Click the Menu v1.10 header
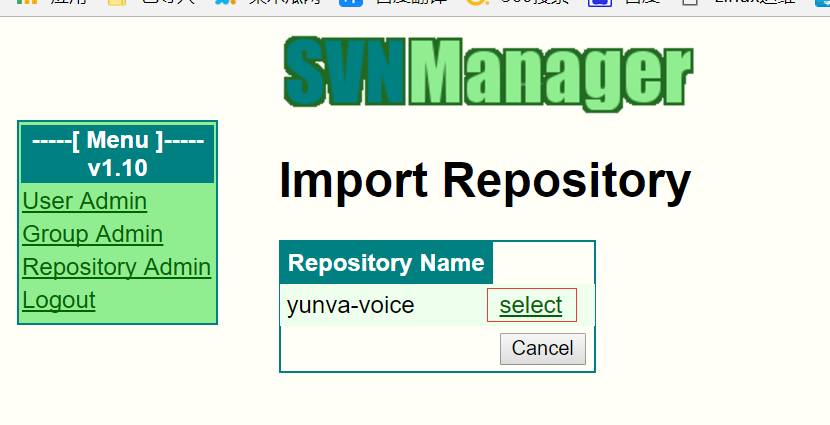Screen dimensions: 830x425 pos(118,154)
